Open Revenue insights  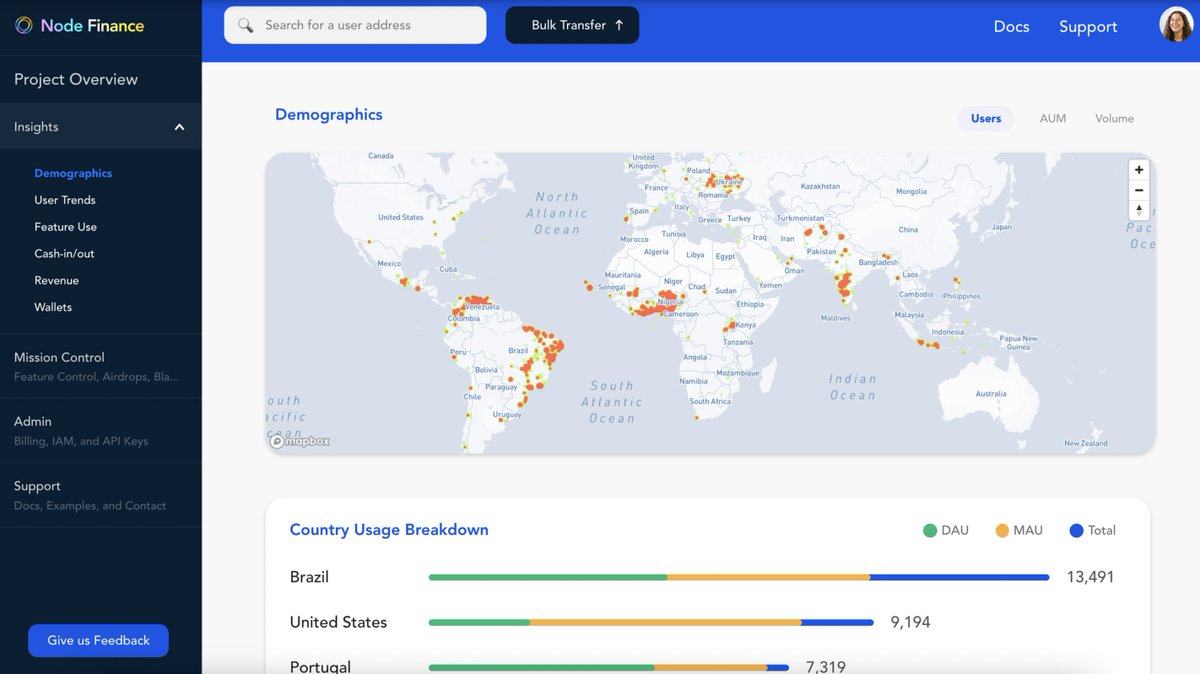pos(56,281)
